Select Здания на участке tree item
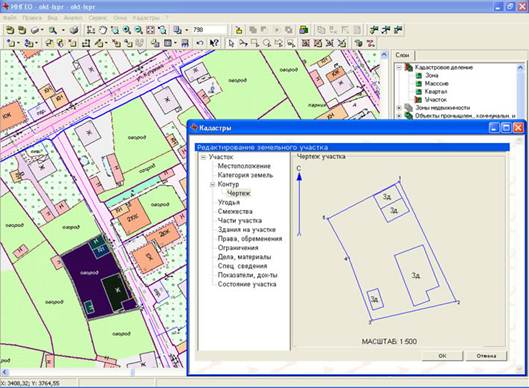This screenshot has height=388, width=529. (x=247, y=230)
